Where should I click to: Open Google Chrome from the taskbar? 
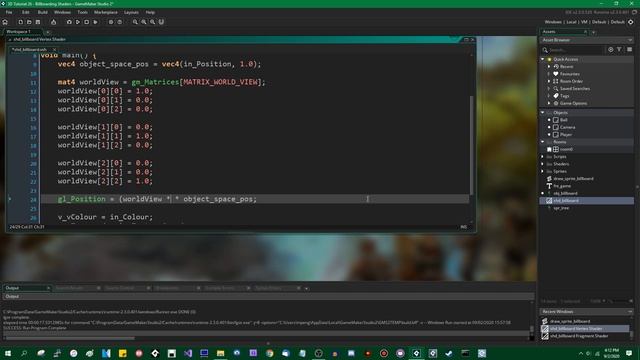[269, 353]
